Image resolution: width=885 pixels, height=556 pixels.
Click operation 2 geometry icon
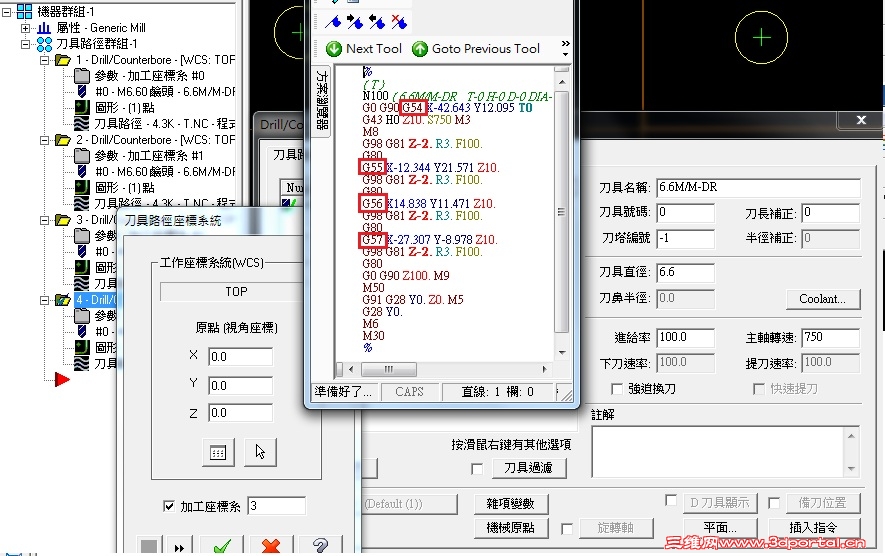point(82,187)
